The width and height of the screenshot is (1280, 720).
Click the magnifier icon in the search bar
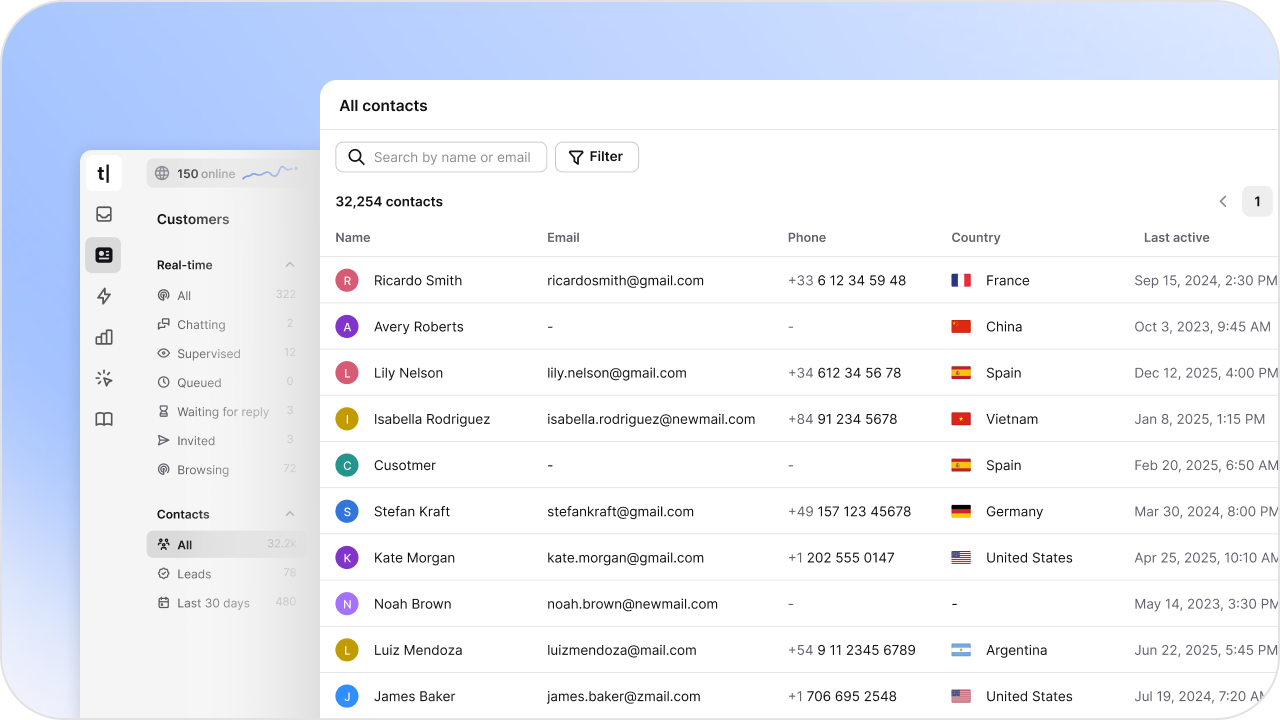356,157
